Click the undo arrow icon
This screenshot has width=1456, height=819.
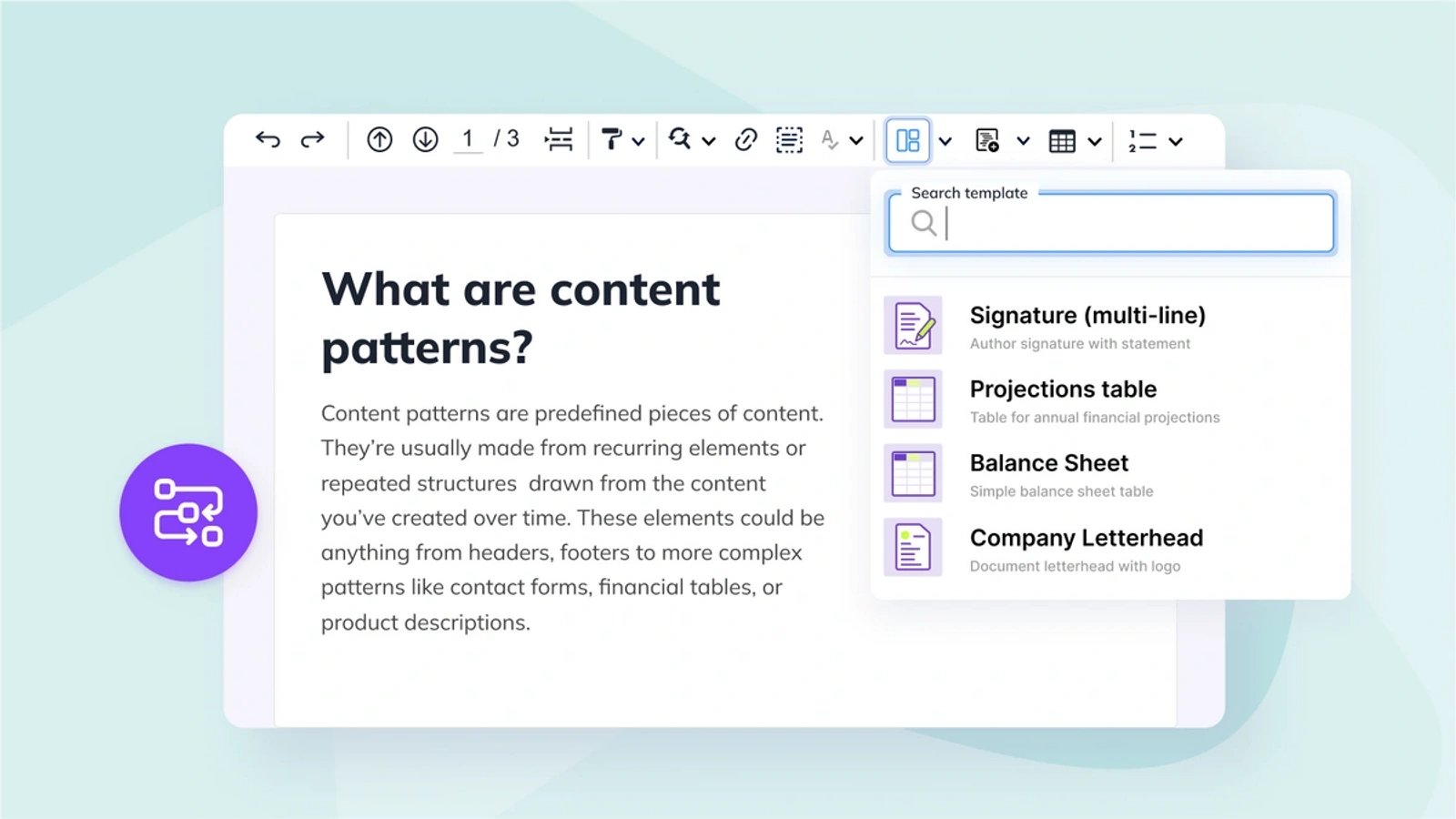268,139
